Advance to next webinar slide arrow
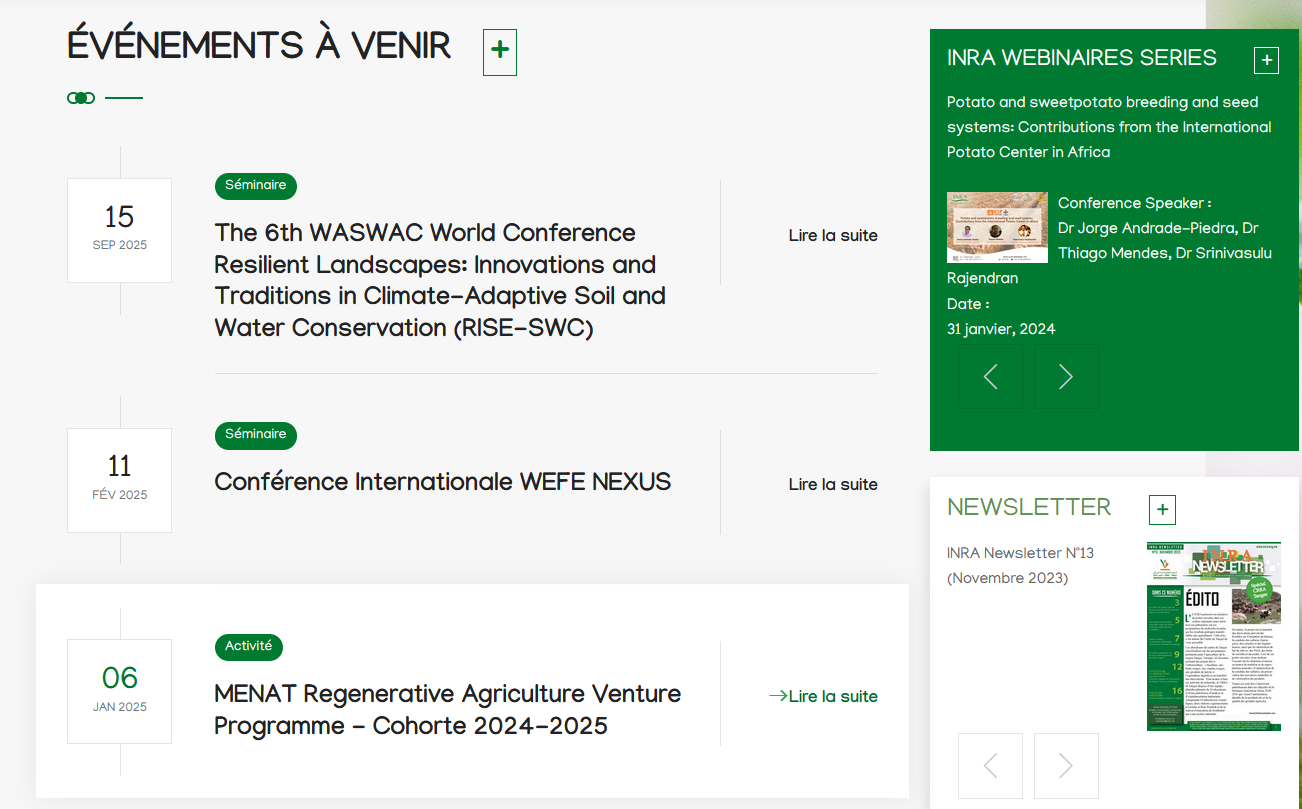Screen dimensions: 1302x809 1066,376
